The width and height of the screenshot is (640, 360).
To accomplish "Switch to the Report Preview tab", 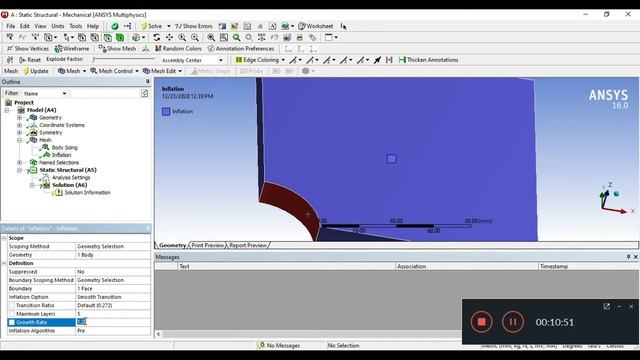I will [248, 245].
